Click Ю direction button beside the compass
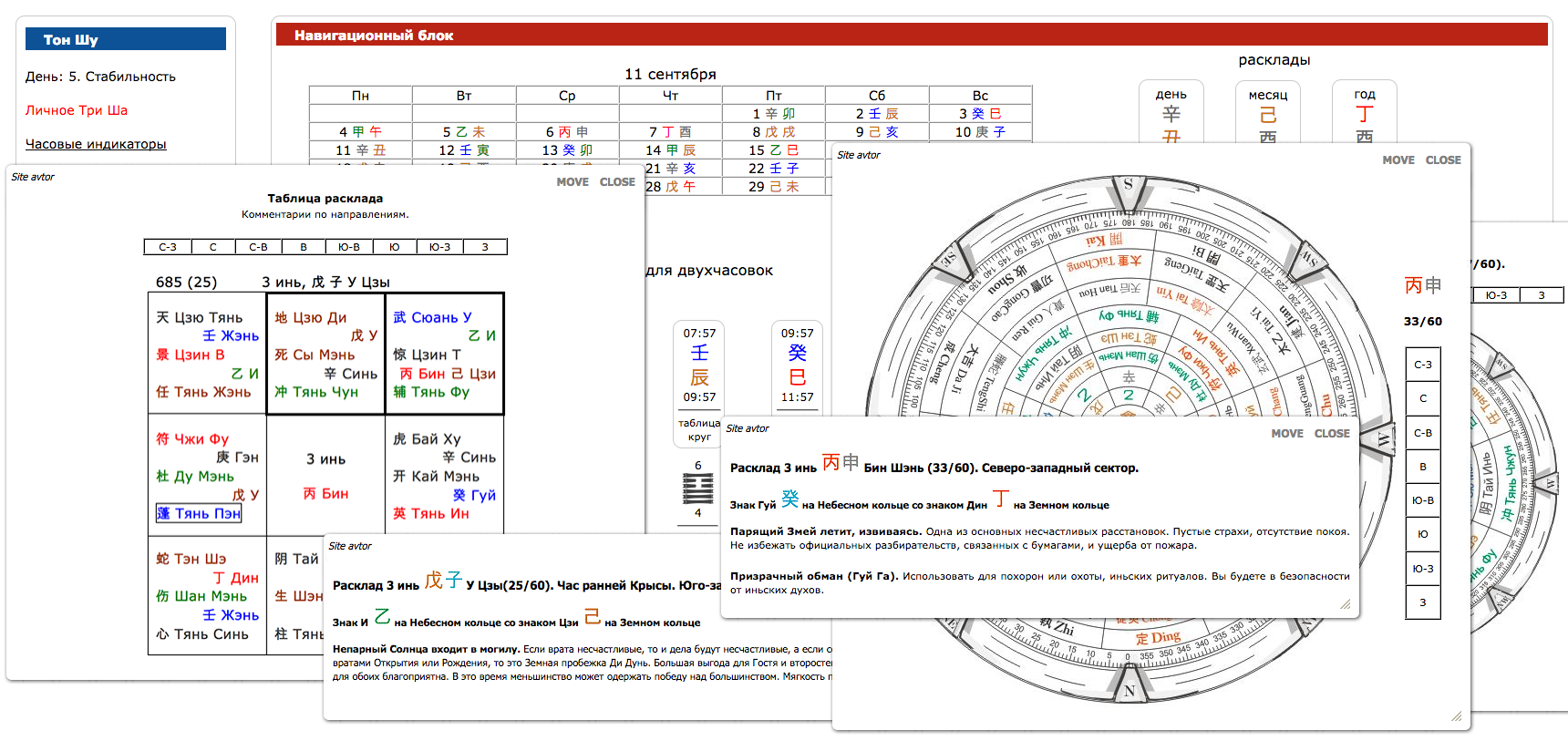The height and width of the screenshot is (741, 1568). point(1423,534)
